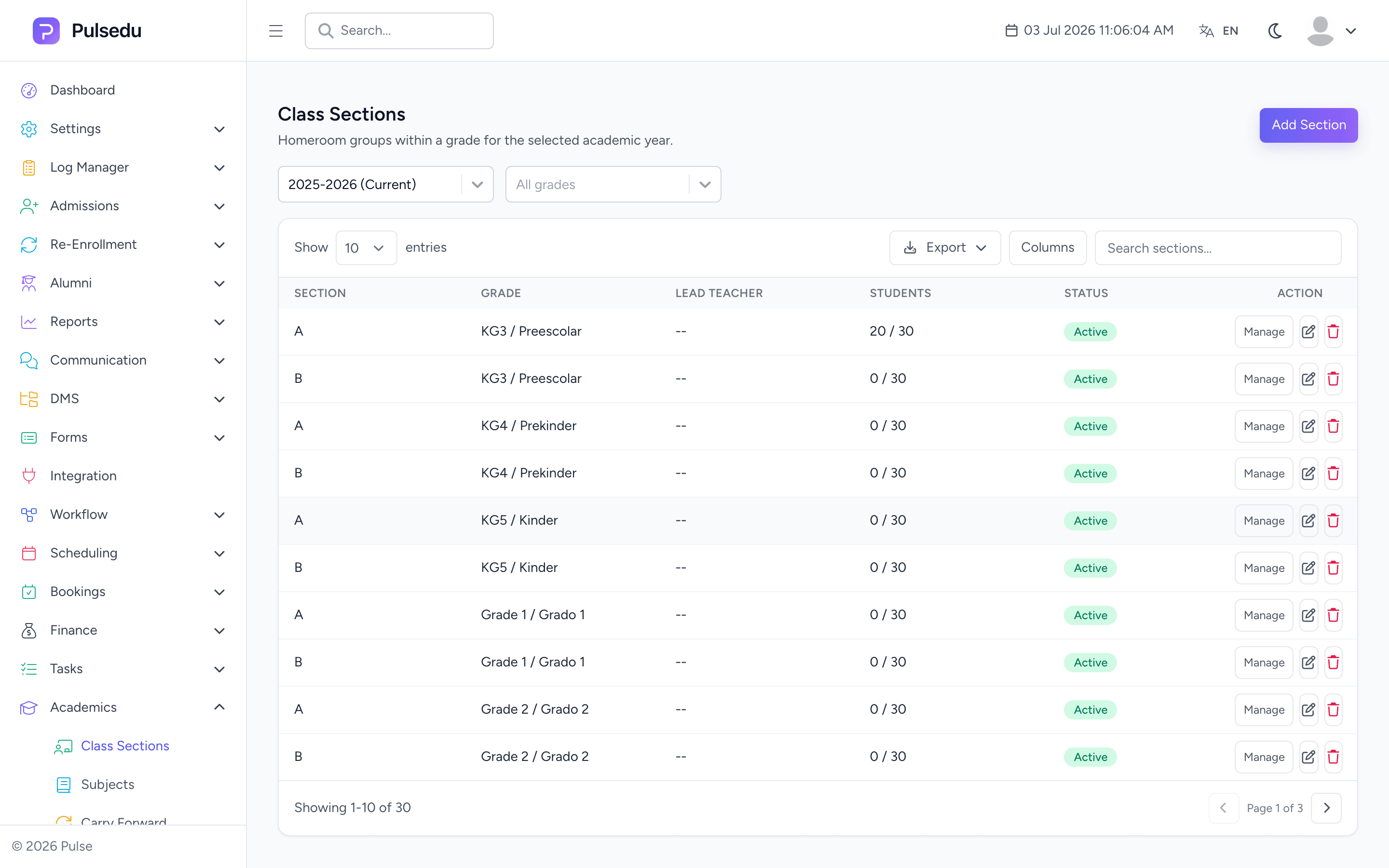Image resolution: width=1389 pixels, height=868 pixels.
Task: Open the academic year dropdown 2025-2026 (Current)
Action: coord(385,184)
